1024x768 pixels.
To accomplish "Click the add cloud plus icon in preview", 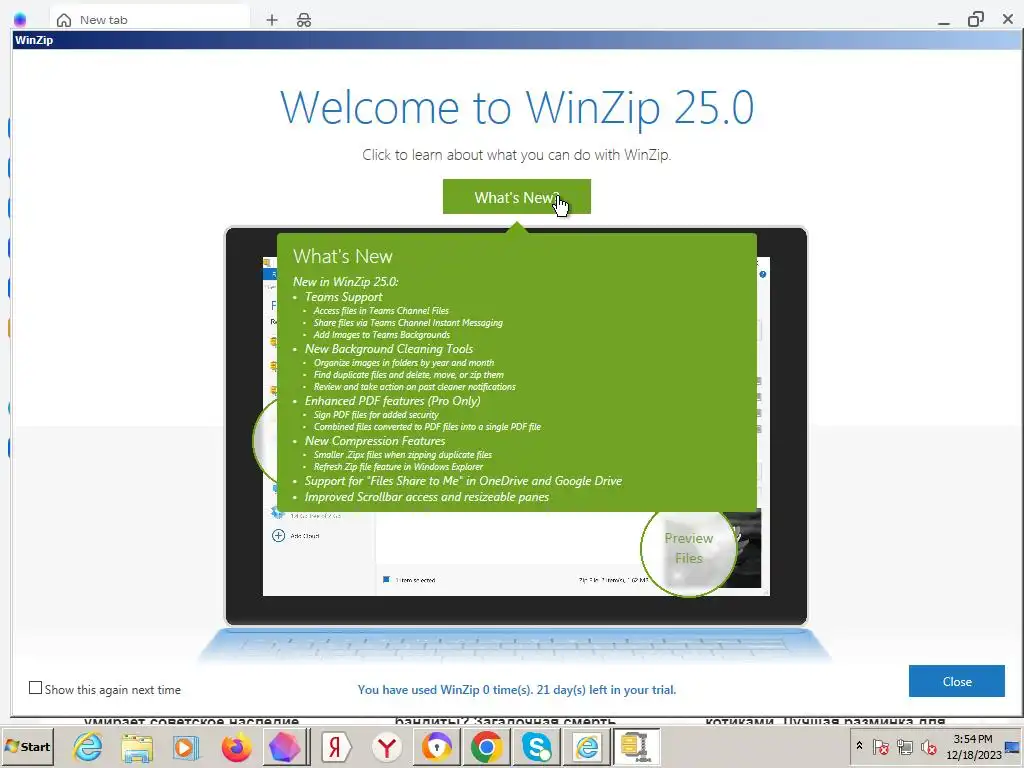I will point(278,536).
